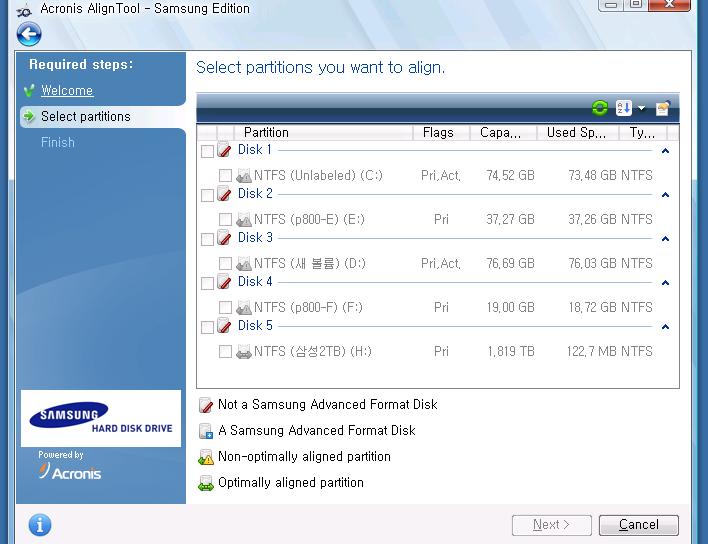Viewport: 708px width, 544px height.
Task: Click the column chooser icon in toolbar
Action: [662, 109]
